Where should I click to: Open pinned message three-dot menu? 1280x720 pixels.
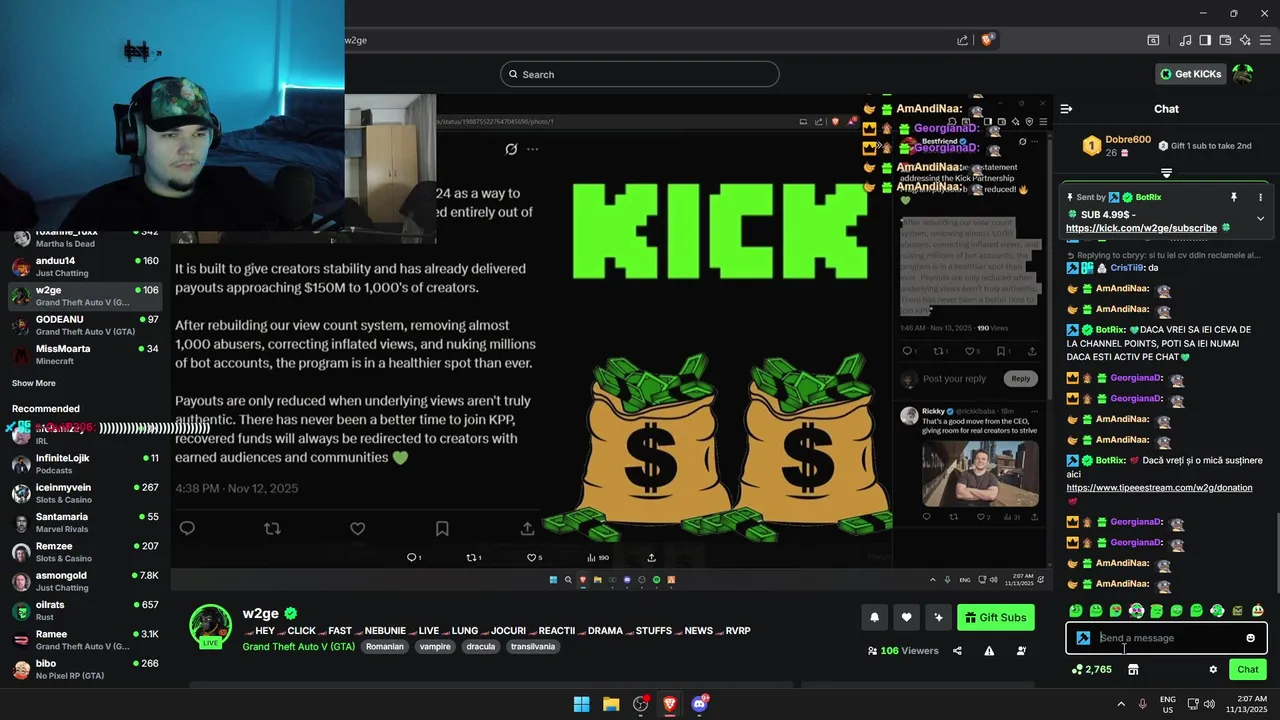pyautogui.click(x=1260, y=197)
